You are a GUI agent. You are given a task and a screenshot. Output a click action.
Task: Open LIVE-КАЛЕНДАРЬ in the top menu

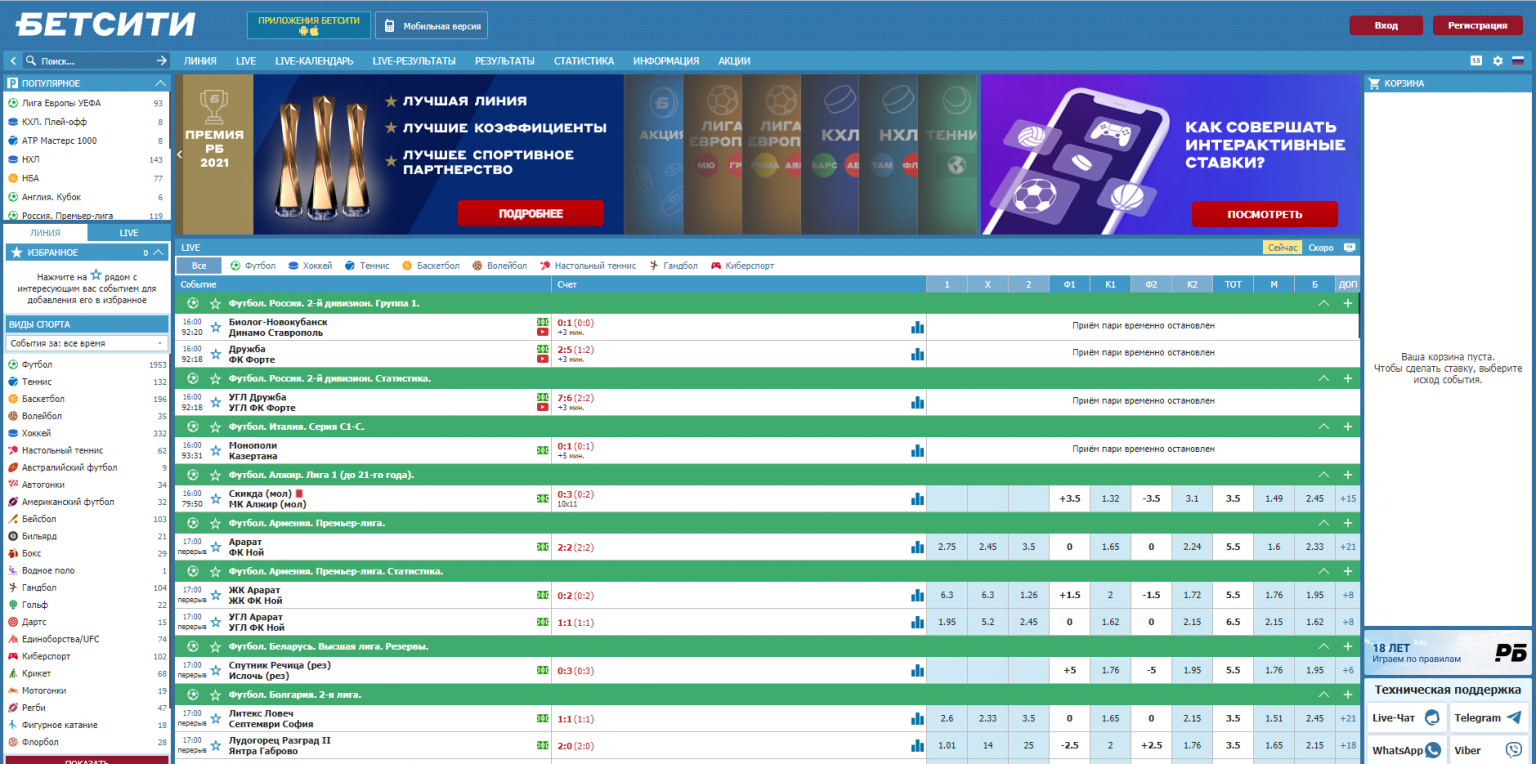point(314,61)
